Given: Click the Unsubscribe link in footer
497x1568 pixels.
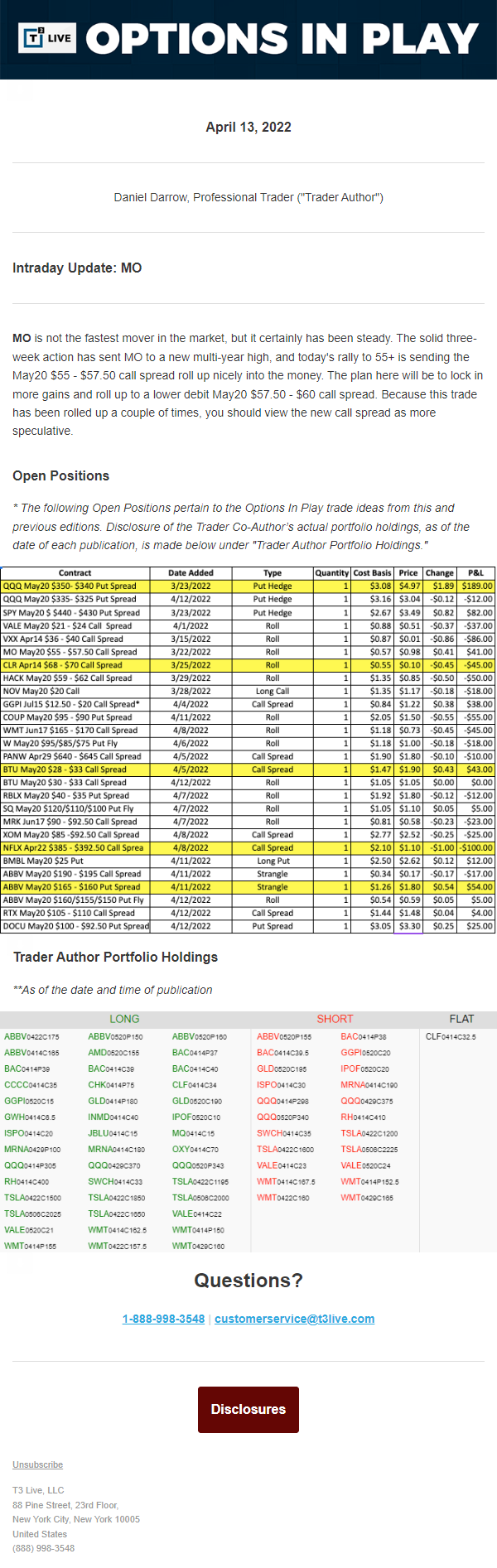Looking at the screenshot, I should pyautogui.click(x=37, y=1464).
